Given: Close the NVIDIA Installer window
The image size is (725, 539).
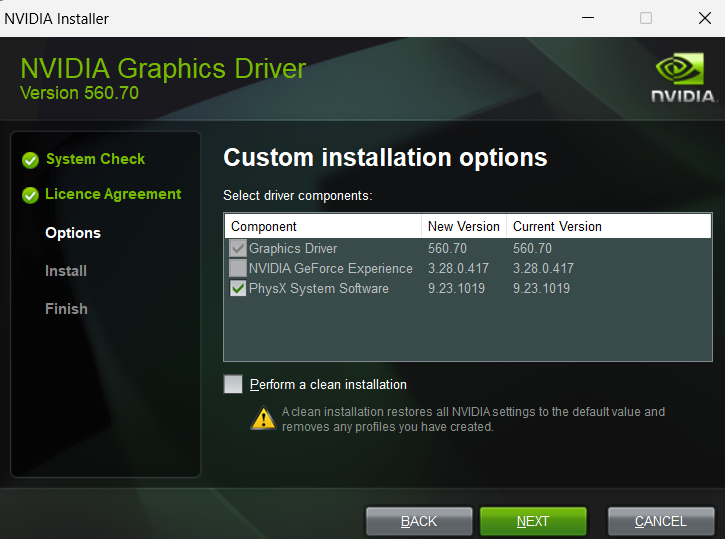Looking at the screenshot, I should point(705,18).
